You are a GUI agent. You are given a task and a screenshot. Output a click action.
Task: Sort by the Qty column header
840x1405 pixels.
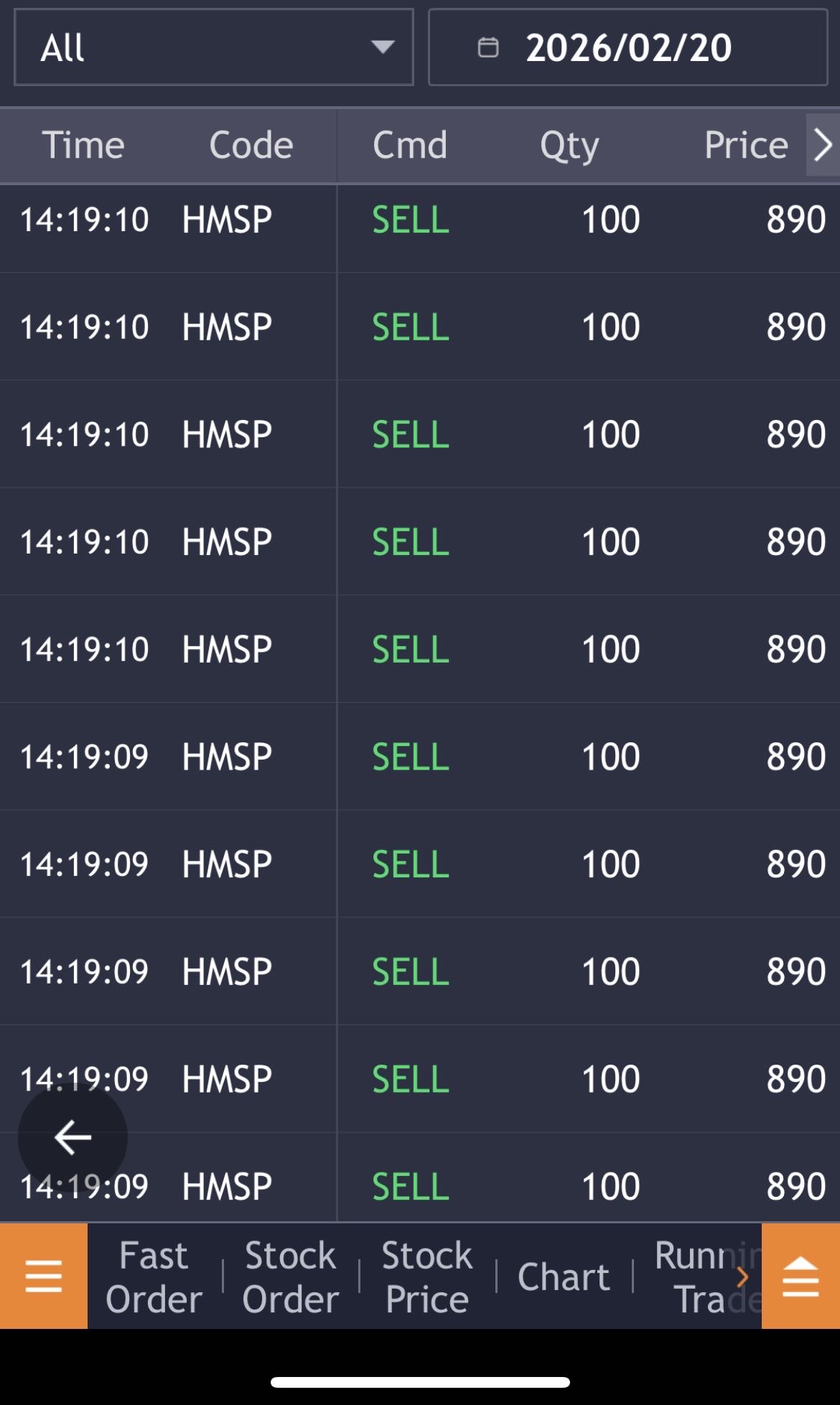[x=569, y=145]
